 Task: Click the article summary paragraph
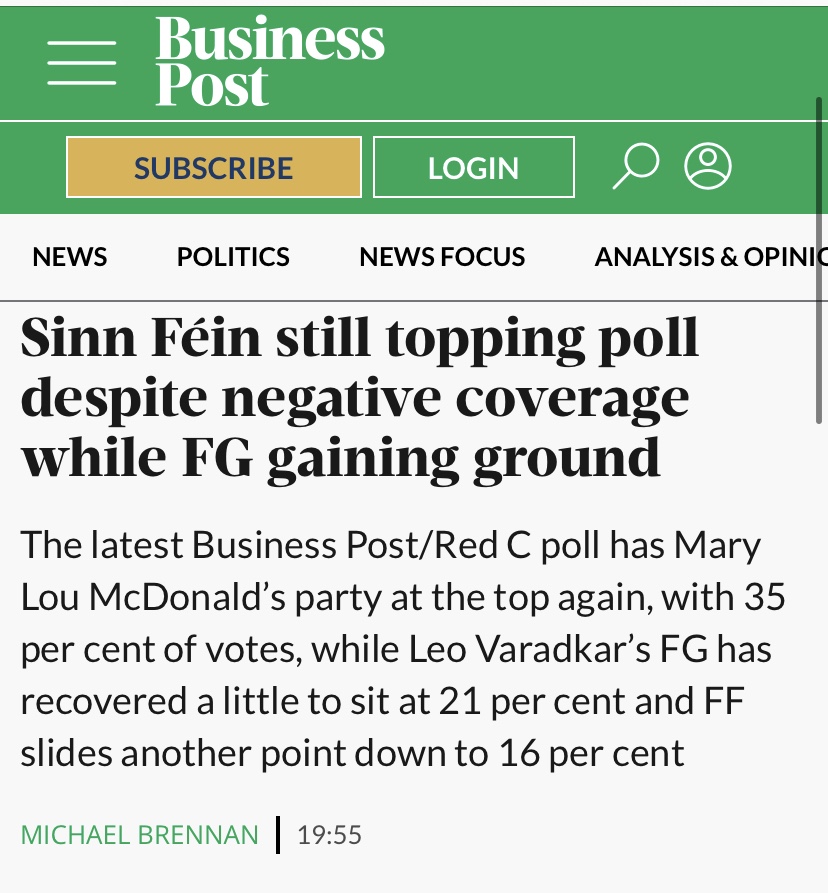400,649
